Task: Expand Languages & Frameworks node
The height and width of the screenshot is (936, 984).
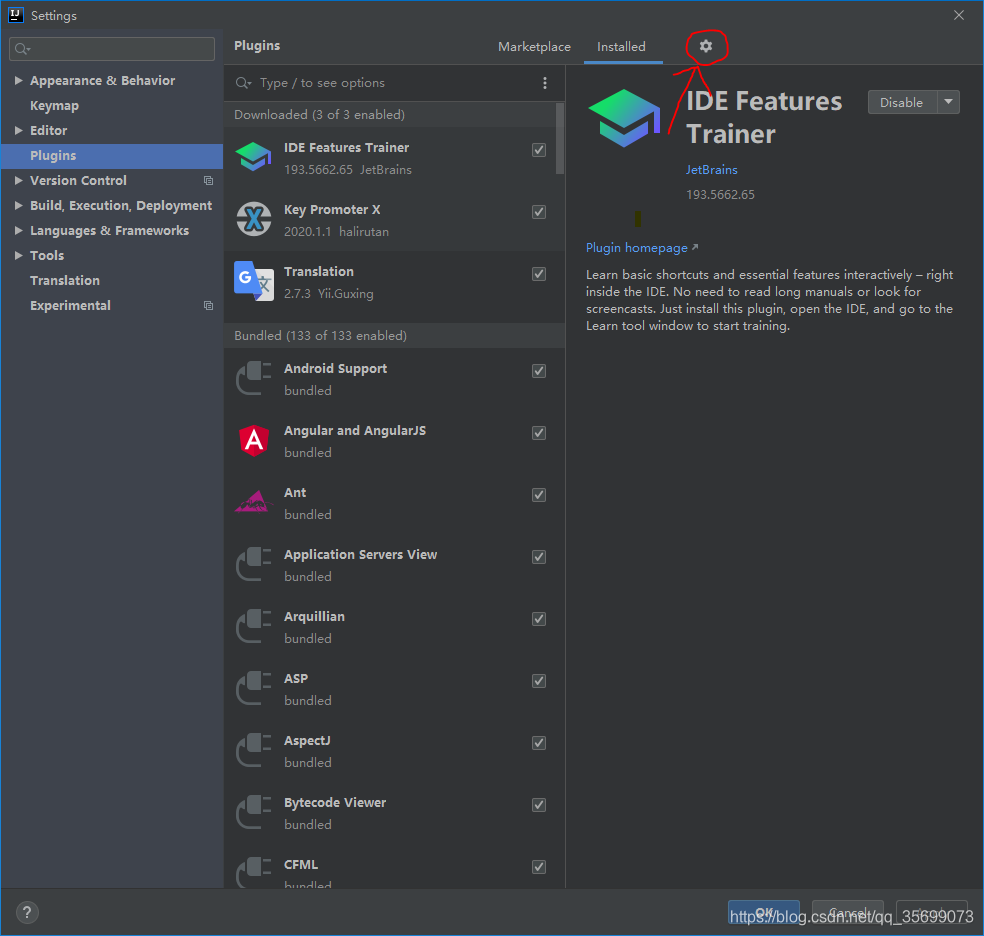Action: [18, 231]
